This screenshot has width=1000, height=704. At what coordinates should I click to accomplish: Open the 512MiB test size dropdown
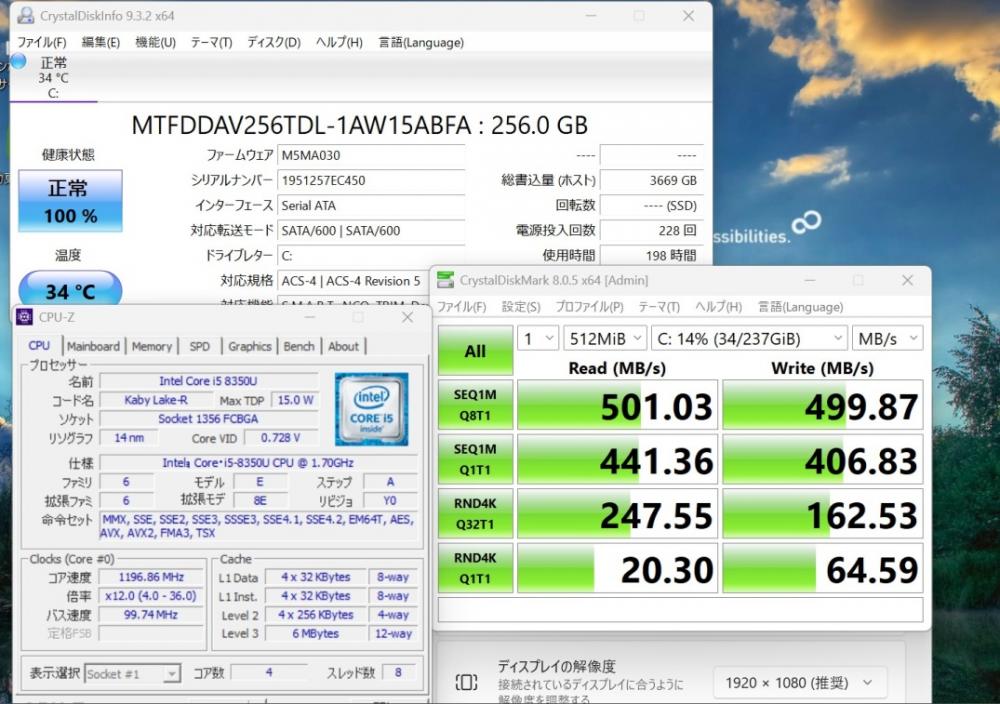point(605,339)
